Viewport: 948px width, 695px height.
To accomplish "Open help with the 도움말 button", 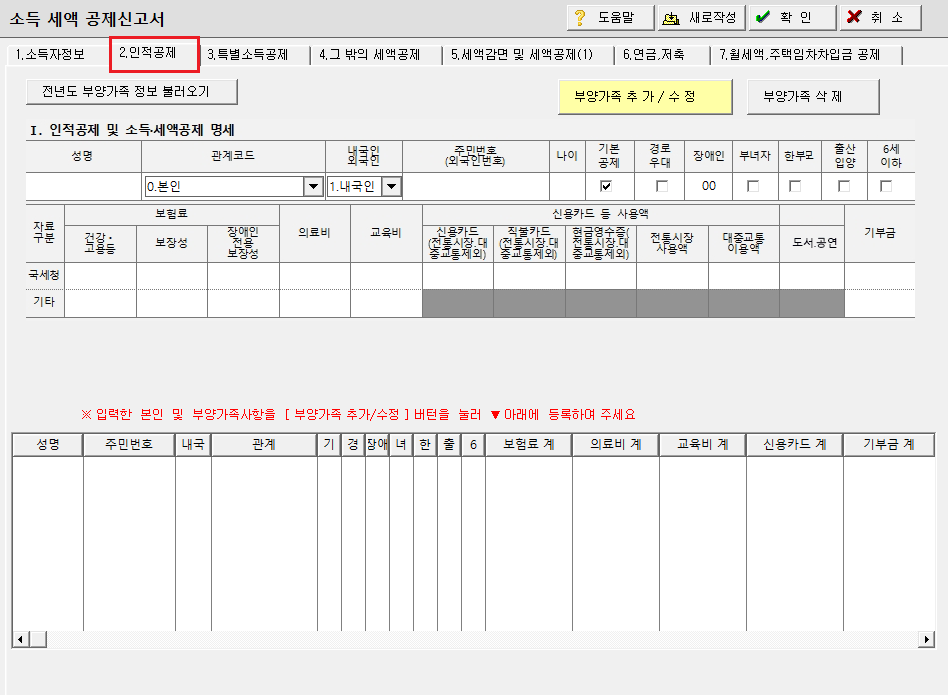I will pos(611,18).
